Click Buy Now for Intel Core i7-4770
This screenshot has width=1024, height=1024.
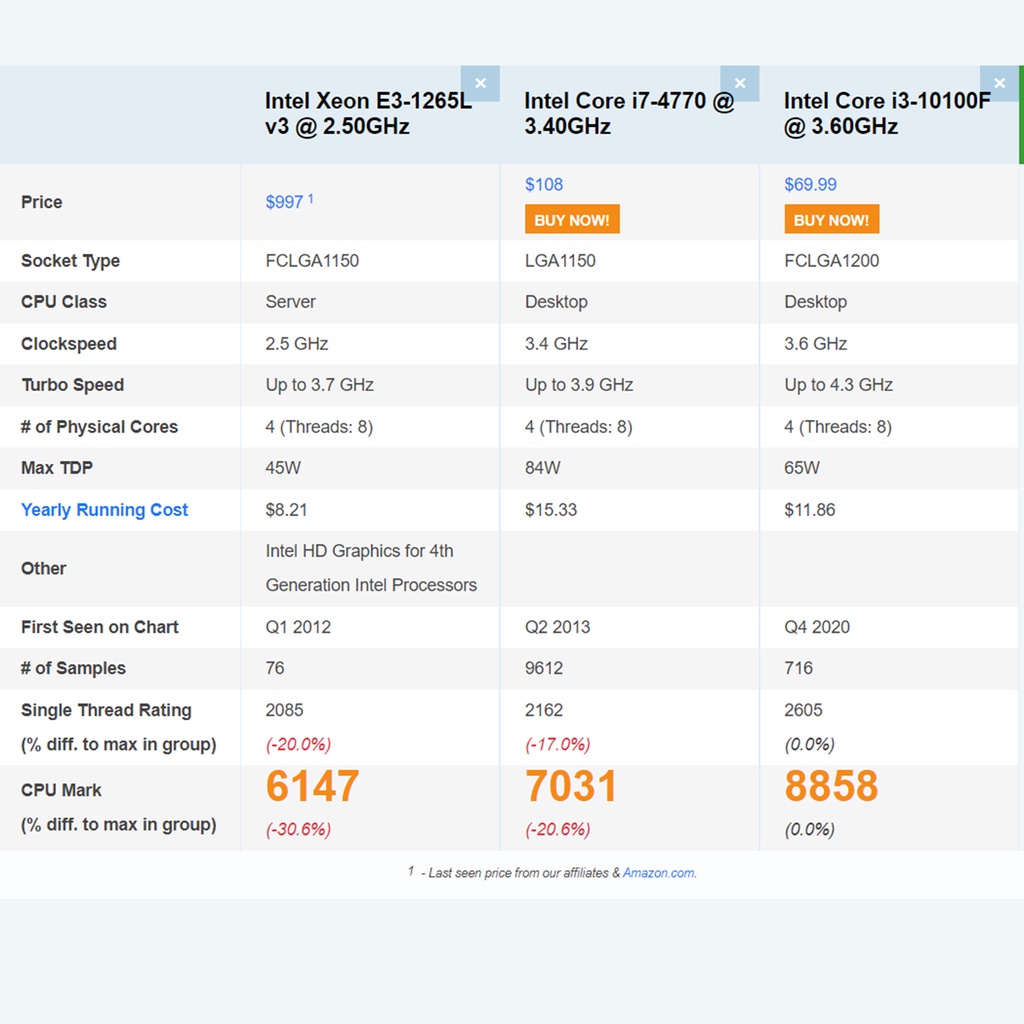572,219
